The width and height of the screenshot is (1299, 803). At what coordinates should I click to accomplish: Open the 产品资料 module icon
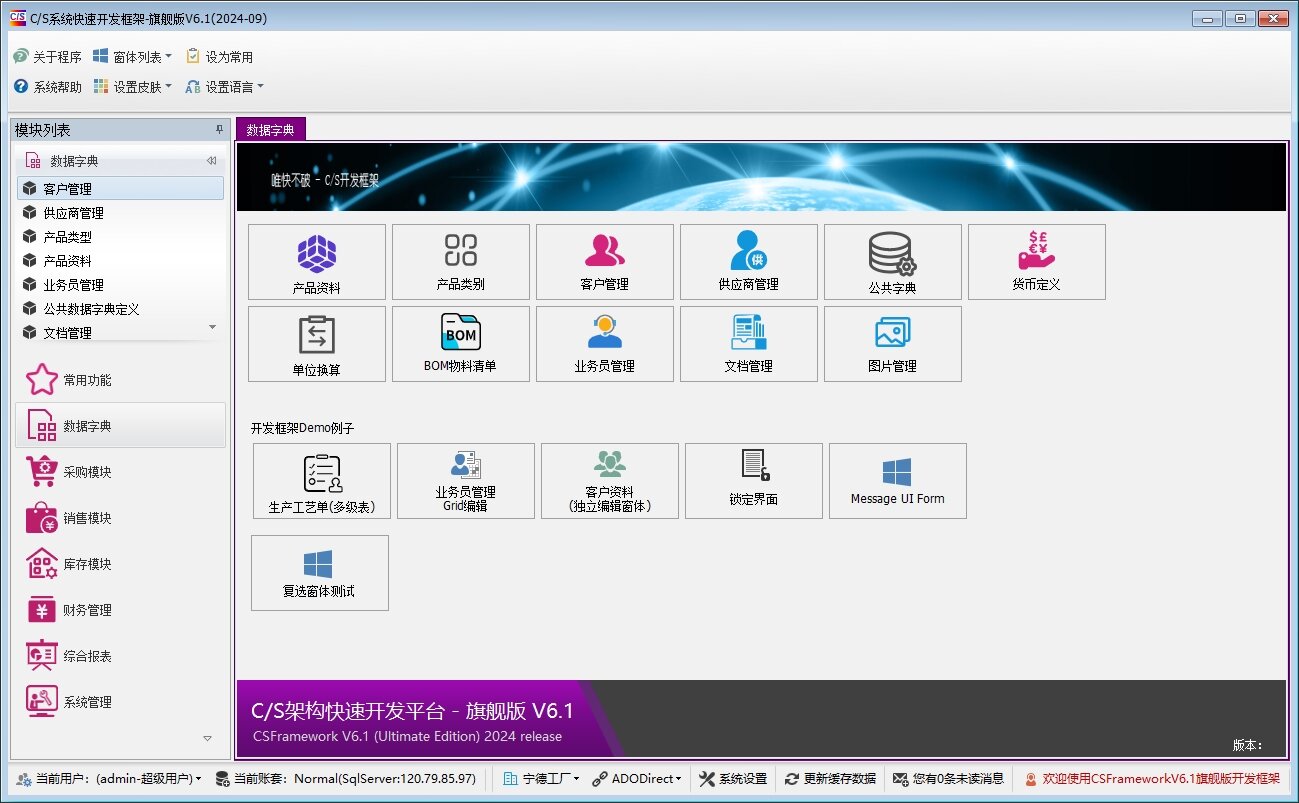click(317, 262)
